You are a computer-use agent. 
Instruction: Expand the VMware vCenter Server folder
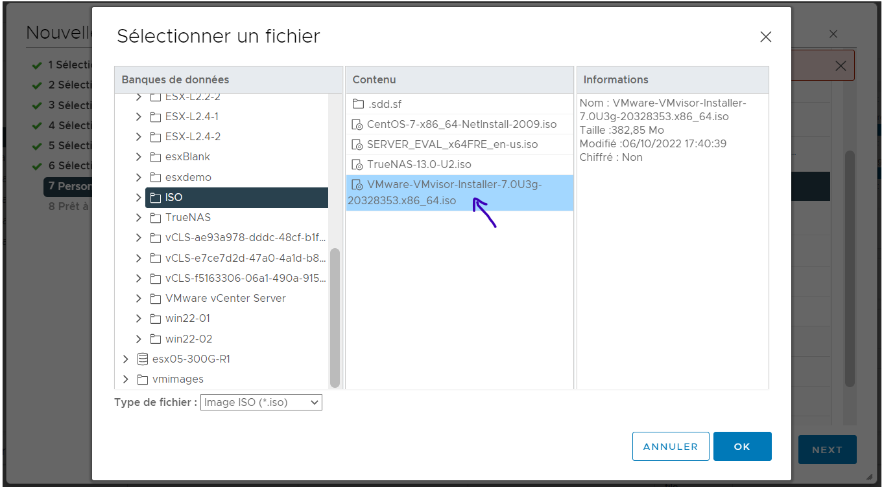(x=139, y=298)
